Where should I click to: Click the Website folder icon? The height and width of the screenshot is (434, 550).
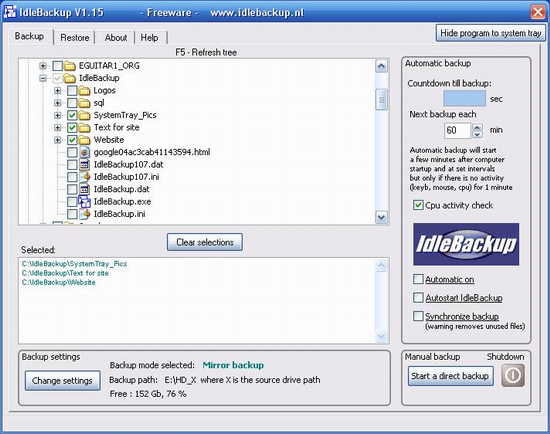(85, 140)
